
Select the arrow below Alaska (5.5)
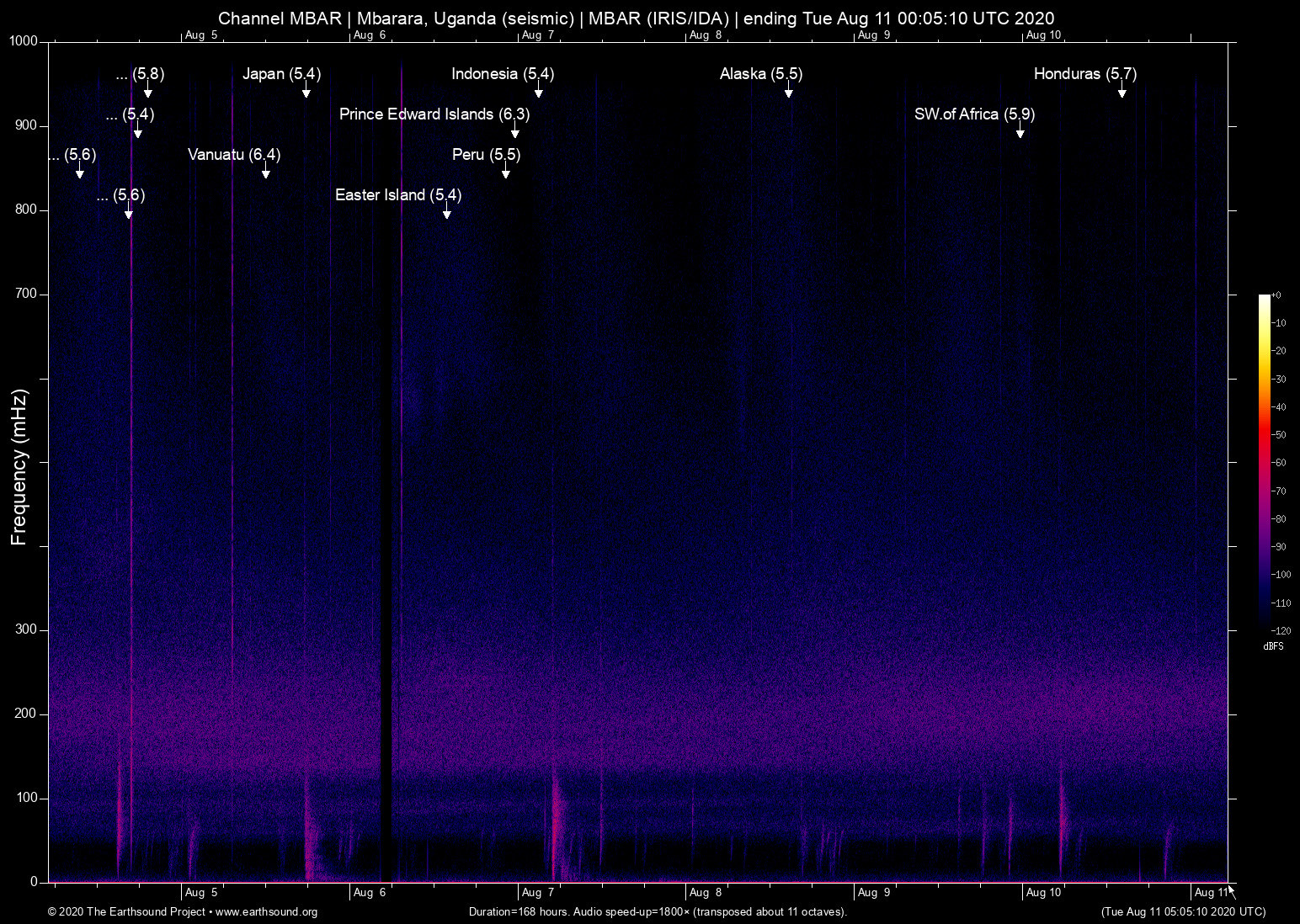tap(789, 92)
